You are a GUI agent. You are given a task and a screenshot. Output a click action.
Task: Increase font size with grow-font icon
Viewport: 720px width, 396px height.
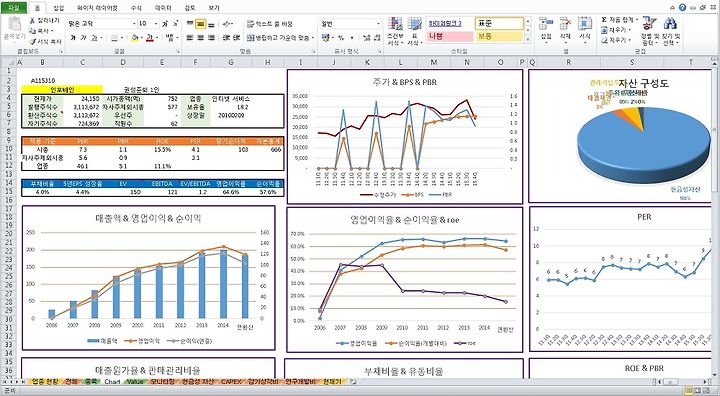(x=165, y=23)
